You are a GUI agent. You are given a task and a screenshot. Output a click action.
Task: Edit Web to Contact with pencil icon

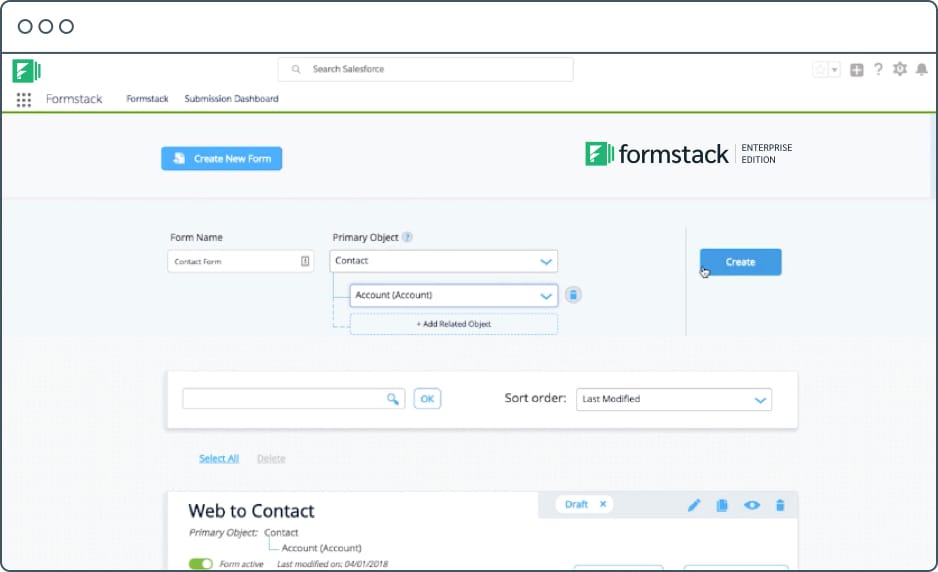[x=694, y=506]
